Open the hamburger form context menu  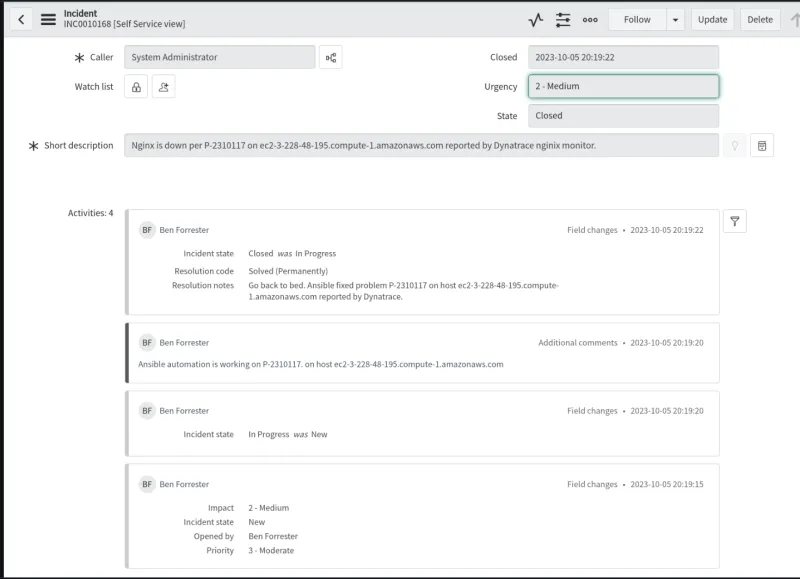[x=48, y=19]
